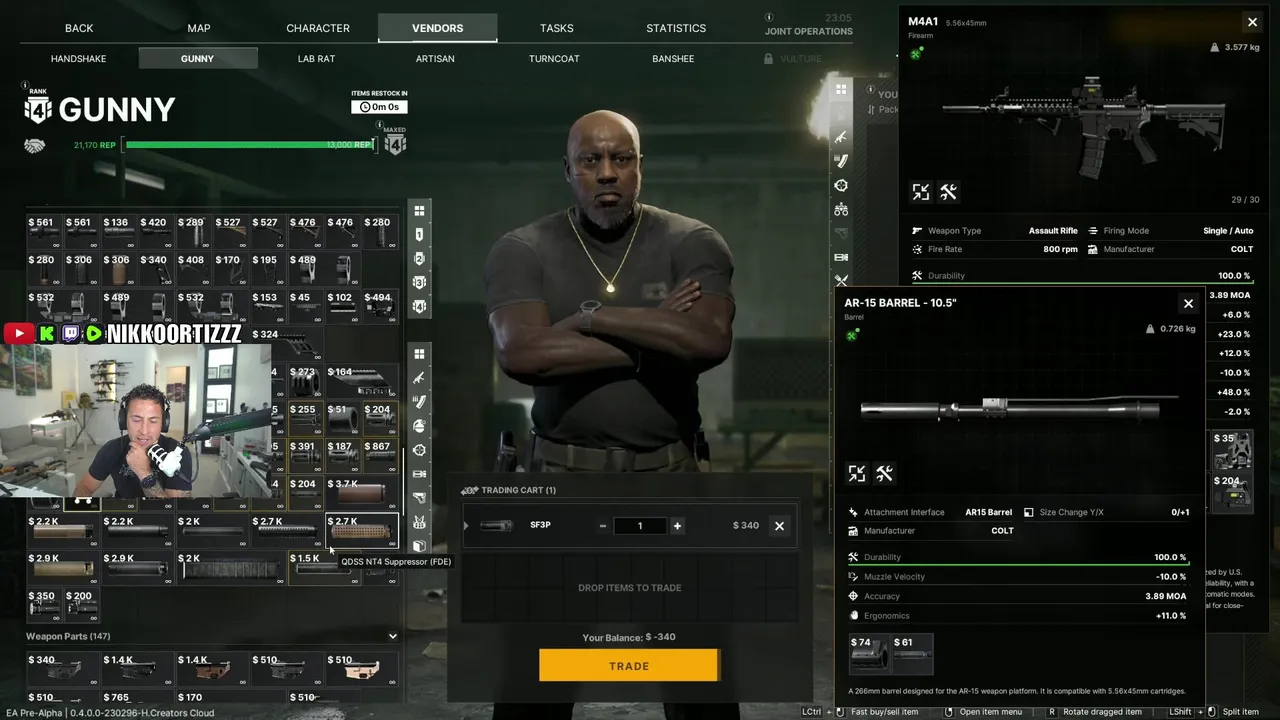Viewport: 1280px width, 720px height.
Task: Collapse AR-15 barrel preview arrows icon
Action: tap(857, 473)
